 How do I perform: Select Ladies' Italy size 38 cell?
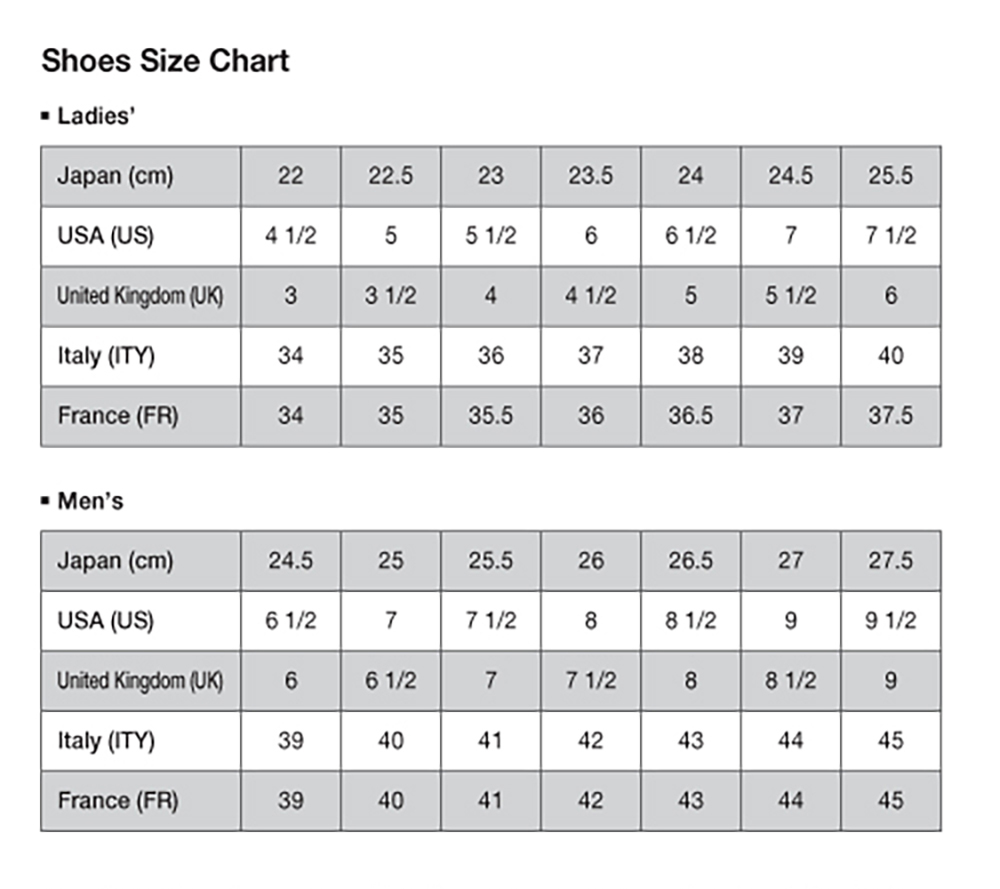pyautogui.click(x=691, y=356)
